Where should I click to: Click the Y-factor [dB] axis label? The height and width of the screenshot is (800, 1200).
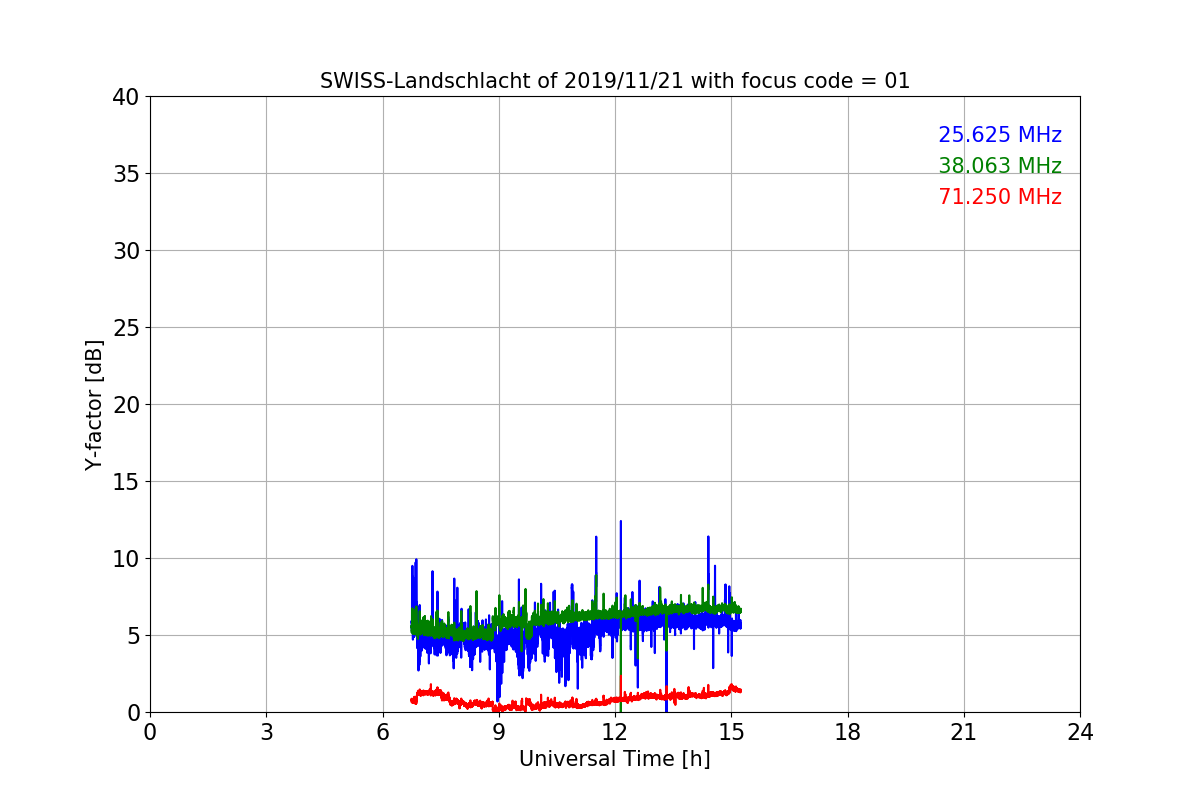click(x=94, y=405)
